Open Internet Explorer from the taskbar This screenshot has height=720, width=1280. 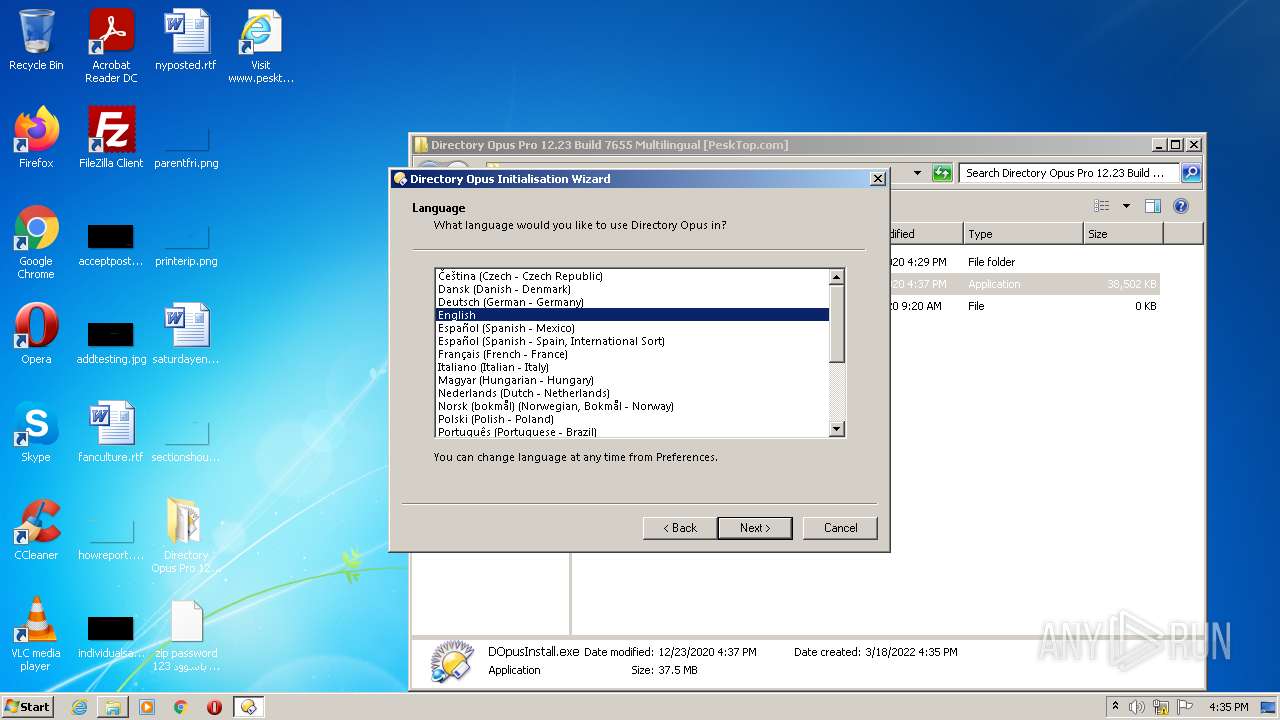pyautogui.click(x=79, y=707)
